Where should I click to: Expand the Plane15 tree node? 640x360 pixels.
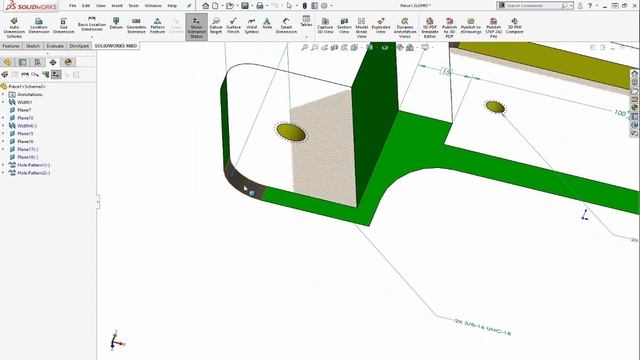3,133
